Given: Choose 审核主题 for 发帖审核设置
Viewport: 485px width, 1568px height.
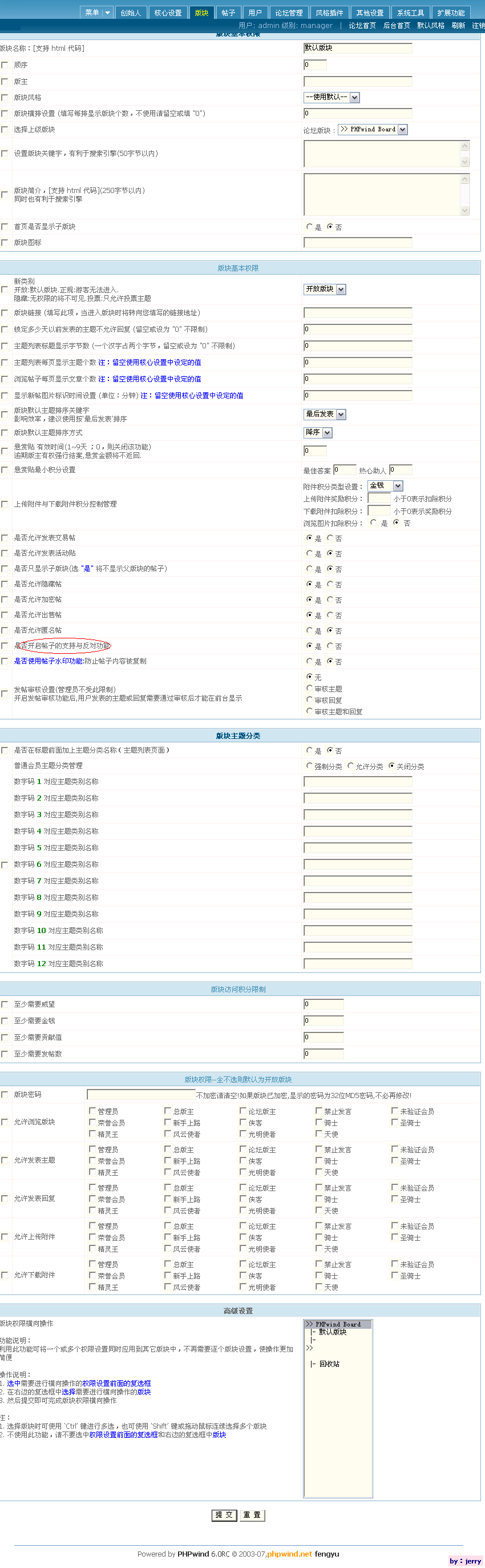Looking at the screenshot, I should tap(309, 689).
